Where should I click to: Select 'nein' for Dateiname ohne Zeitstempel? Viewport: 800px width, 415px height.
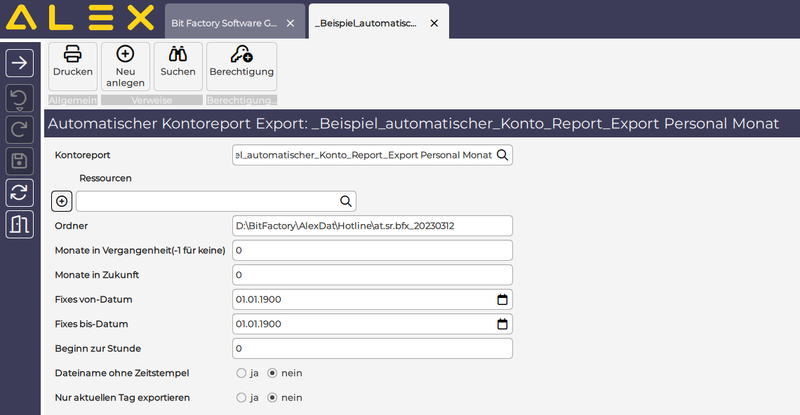coord(273,373)
